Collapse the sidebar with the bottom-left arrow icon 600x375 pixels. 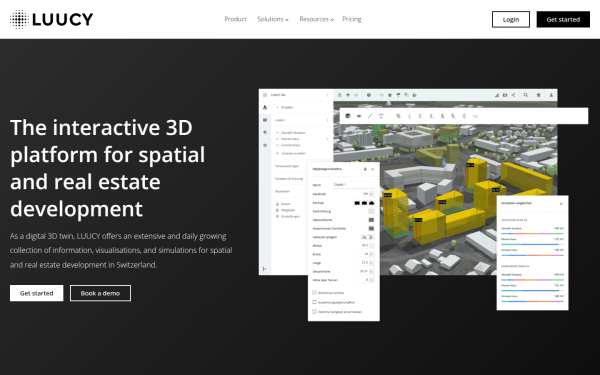pos(264,269)
